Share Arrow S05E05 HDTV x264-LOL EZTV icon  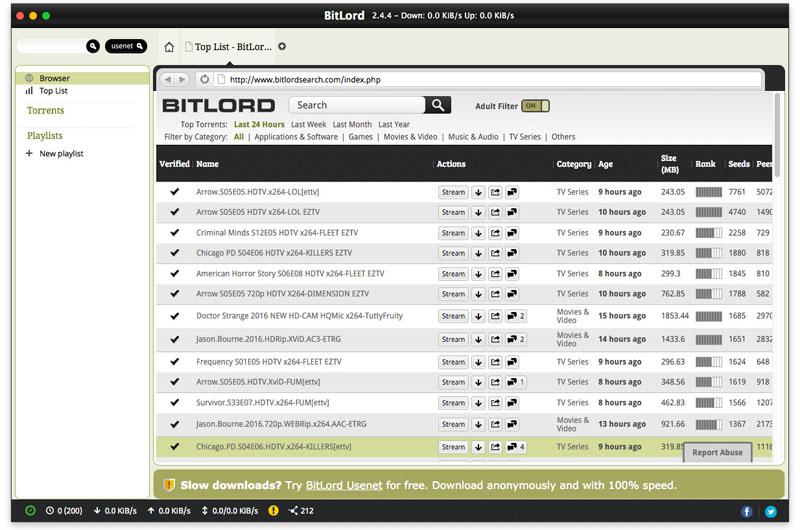pyautogui.click(x=495, y=212)
